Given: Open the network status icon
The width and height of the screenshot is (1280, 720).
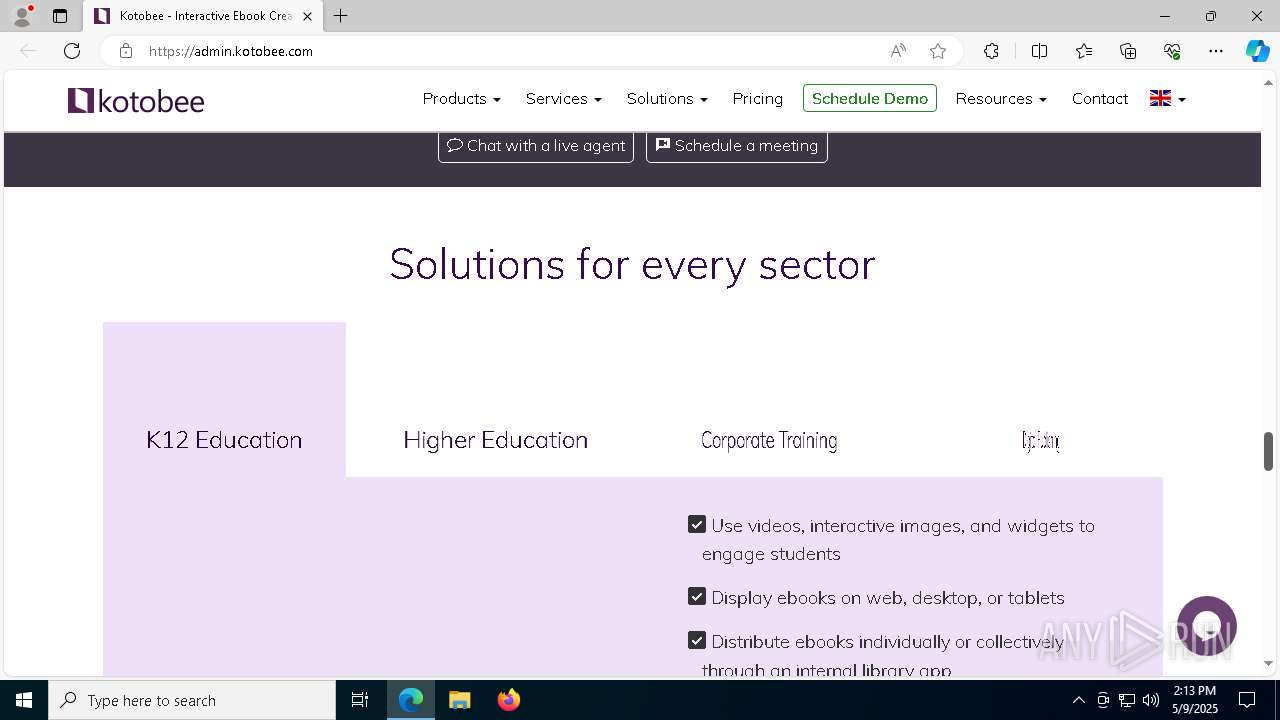Looking at the screenshot, I should [1127, 700].
